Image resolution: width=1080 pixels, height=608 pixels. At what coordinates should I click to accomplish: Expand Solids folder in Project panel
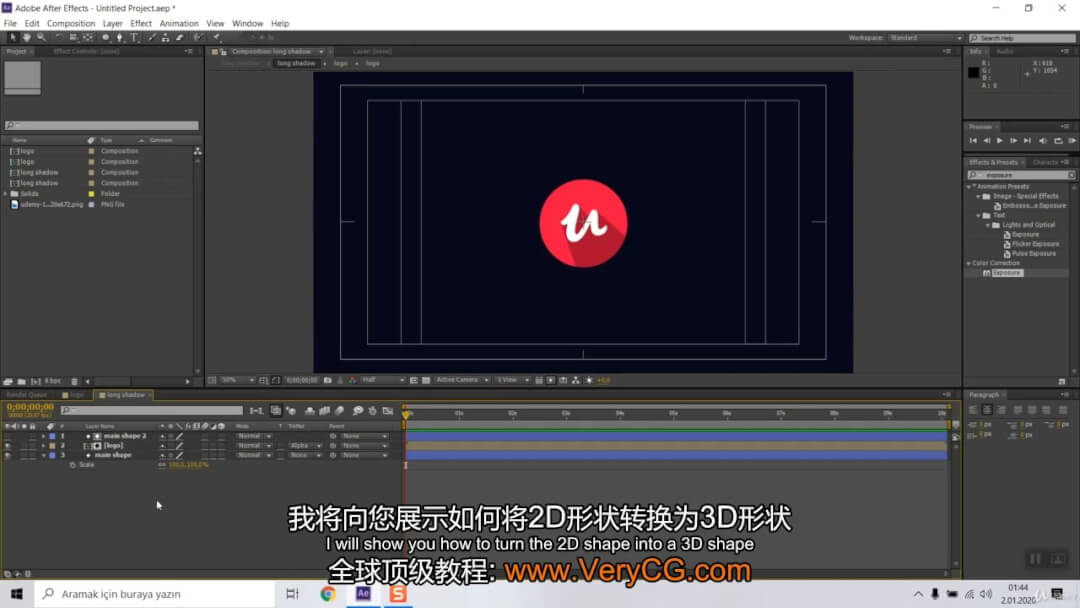pos(6,194)
